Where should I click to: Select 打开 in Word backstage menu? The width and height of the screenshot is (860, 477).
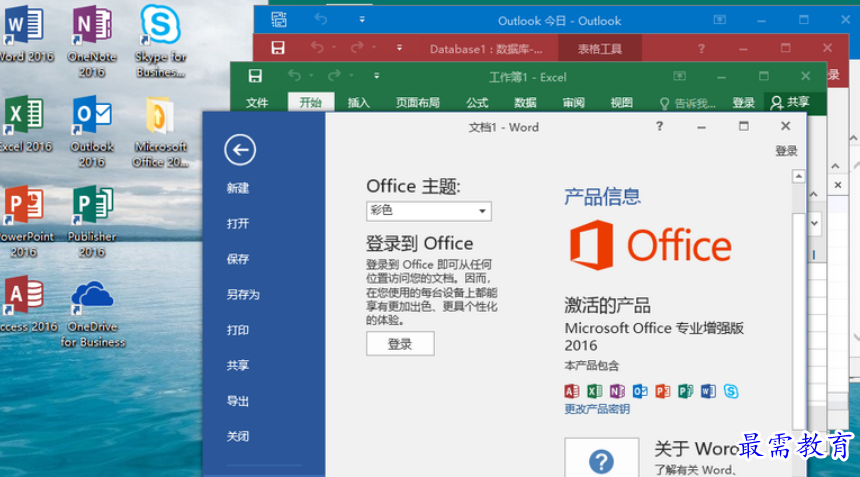[x=237, y=224]
